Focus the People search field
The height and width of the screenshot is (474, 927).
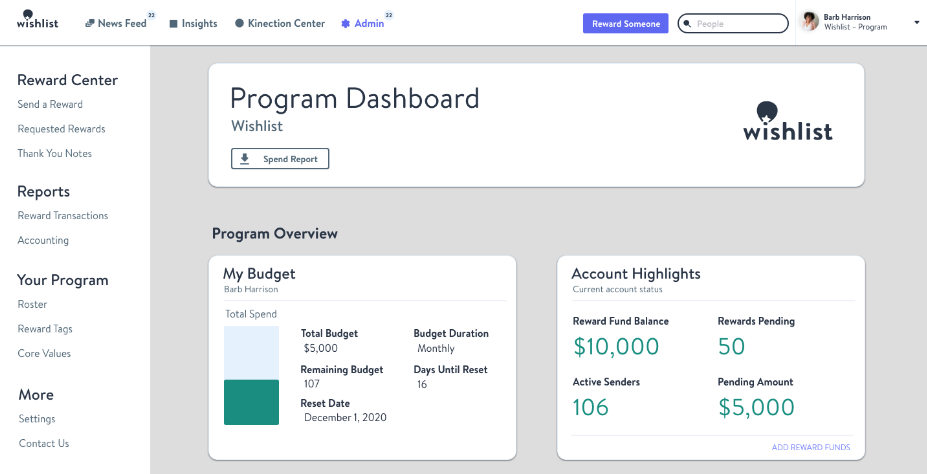(739, 23)
